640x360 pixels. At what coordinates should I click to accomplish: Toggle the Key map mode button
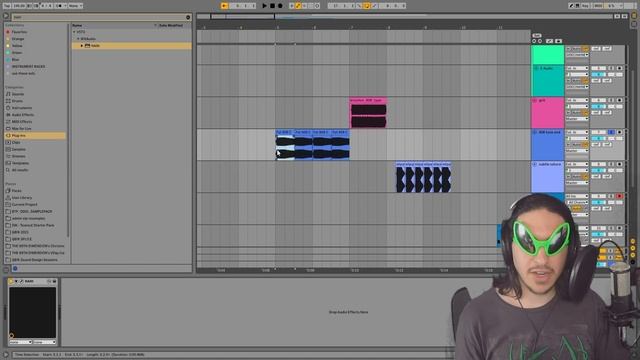(x=585, y=6)
